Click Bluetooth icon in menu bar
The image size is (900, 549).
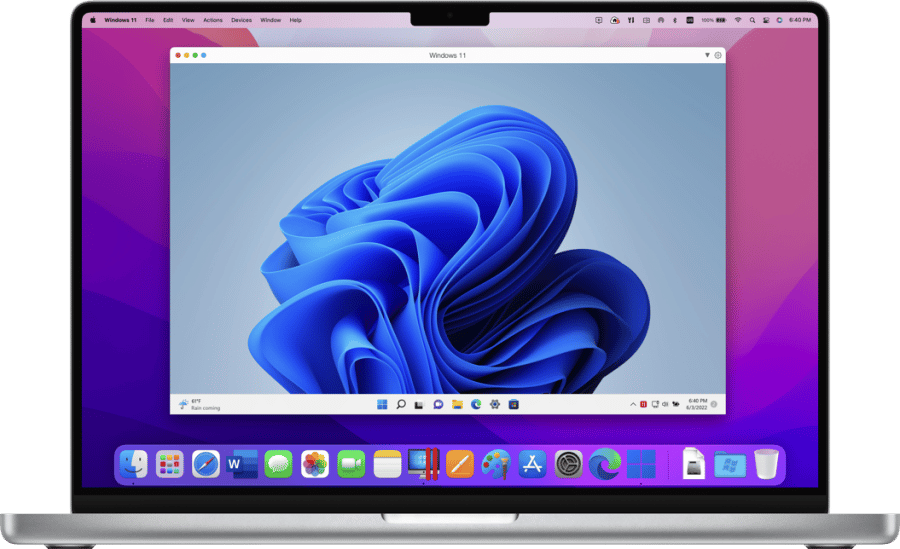point(675,20)
